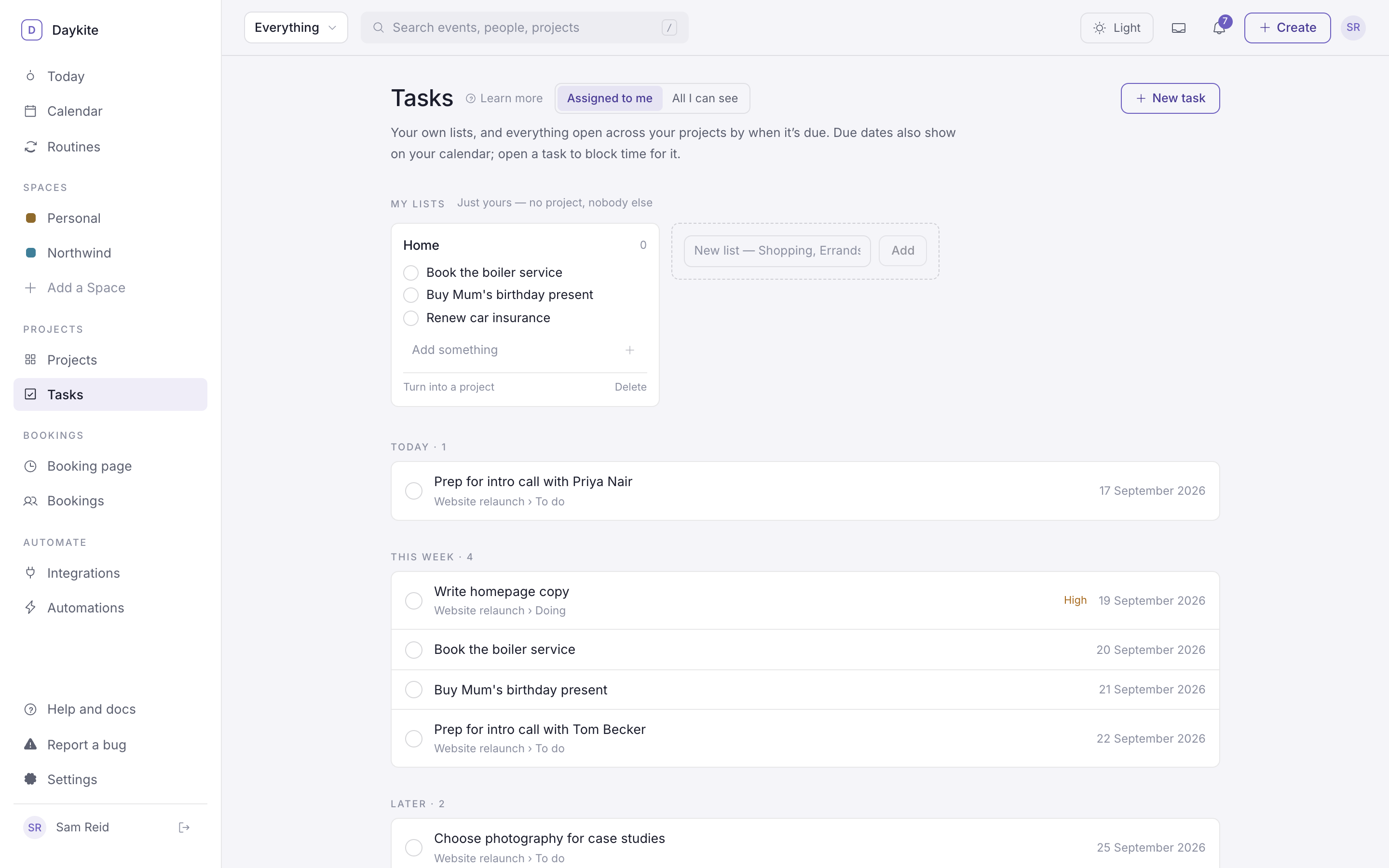Image resolution: width=1389 pixels, height=868 pixels.
Task: Open Today in the sidebar
Action: (x=110, y=76)
